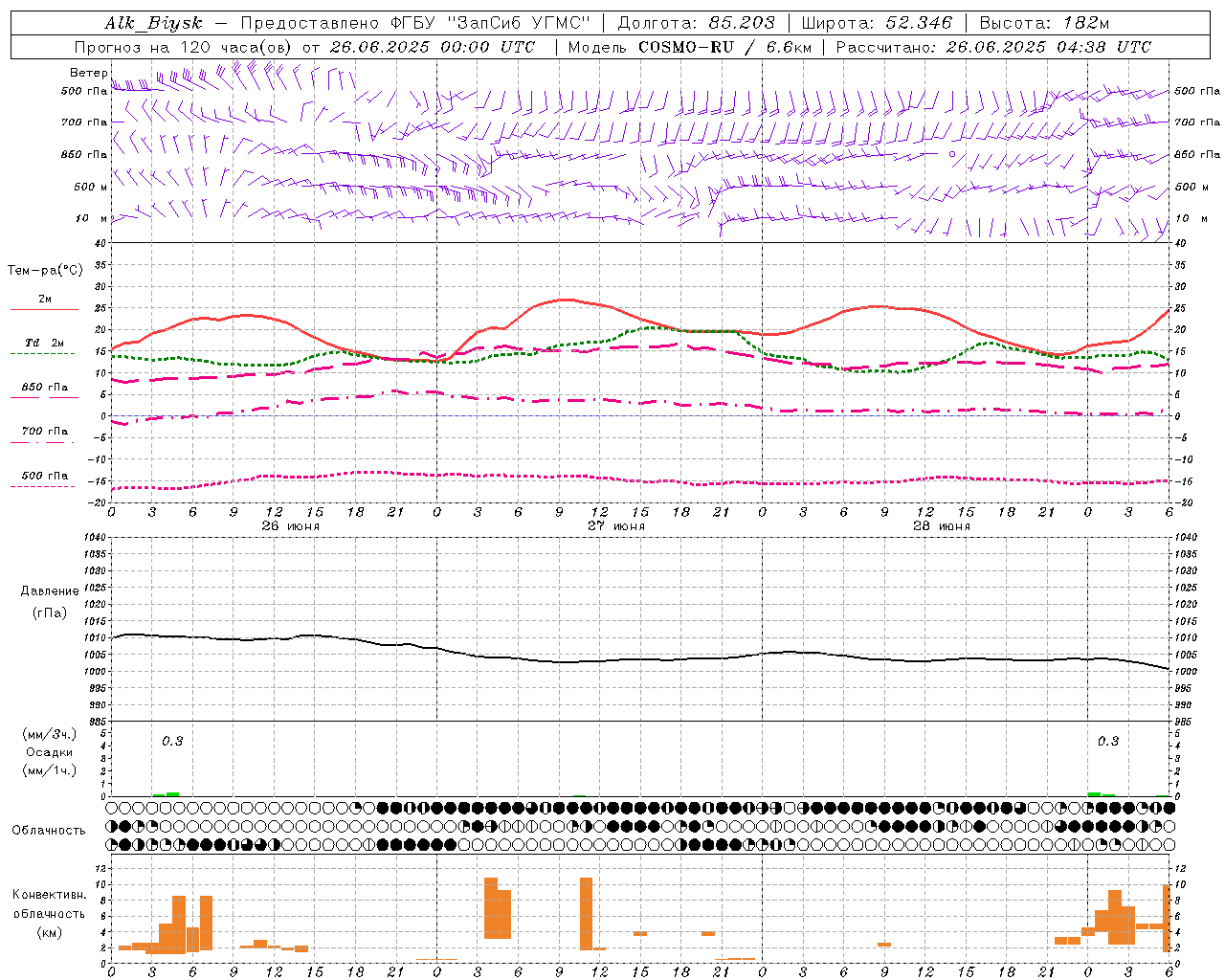Click the (км) convective height unit label
1225x980 pixels.
click(x=50, y=932)
